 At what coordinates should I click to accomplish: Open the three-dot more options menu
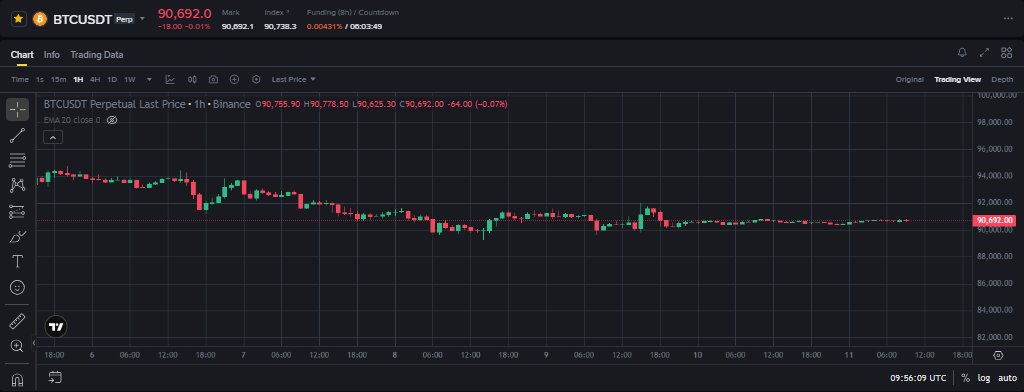click(x=1009, y=19)
